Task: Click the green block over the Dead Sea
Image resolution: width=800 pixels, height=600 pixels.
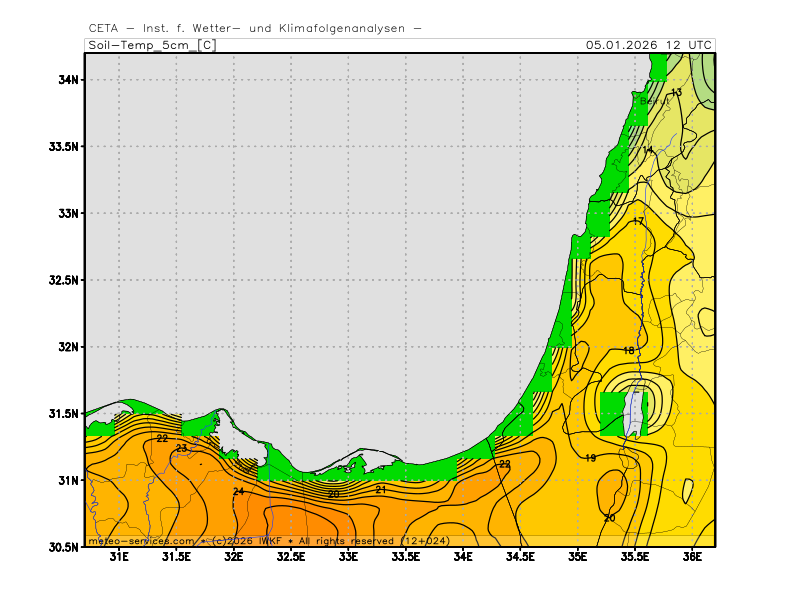Action: [622, 412]
